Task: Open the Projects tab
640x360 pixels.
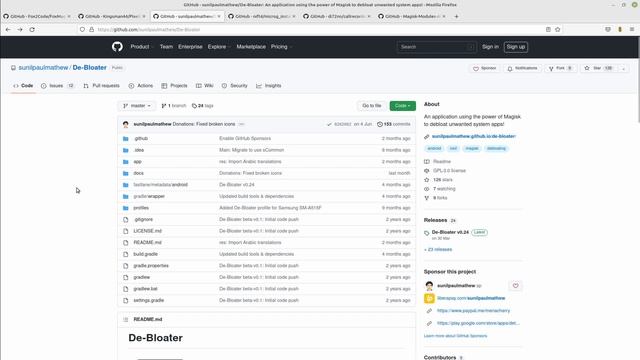Action: tap(174, 86)
